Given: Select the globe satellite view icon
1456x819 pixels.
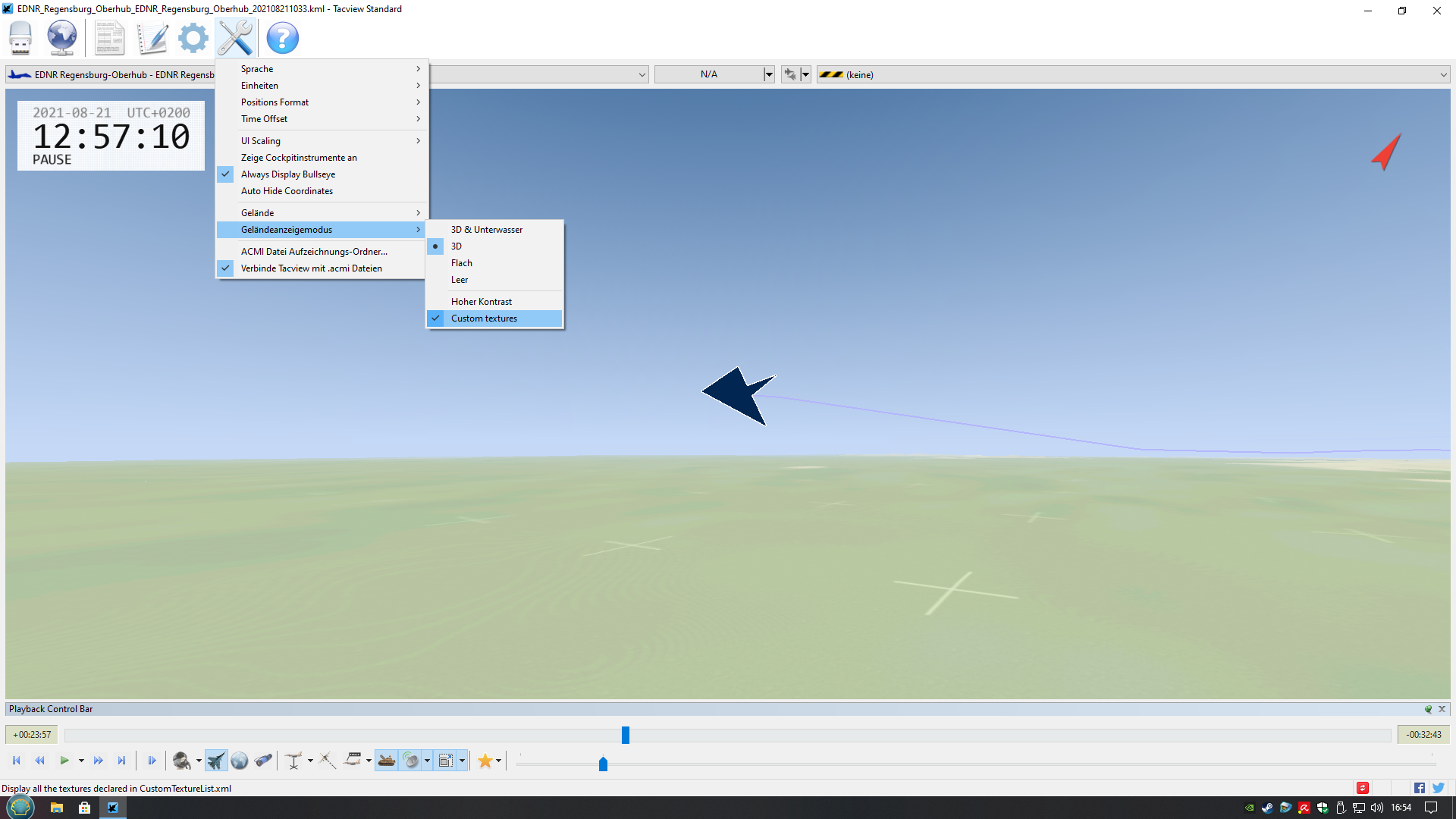Looking at the screenshot, I should point(240,761).
